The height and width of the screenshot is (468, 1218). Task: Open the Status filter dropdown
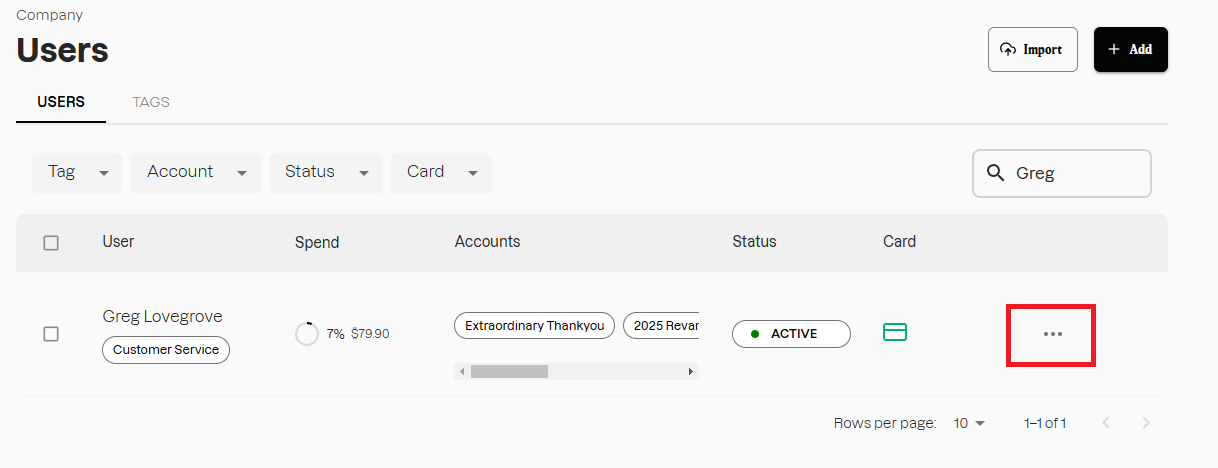click(x=326, y=172)
